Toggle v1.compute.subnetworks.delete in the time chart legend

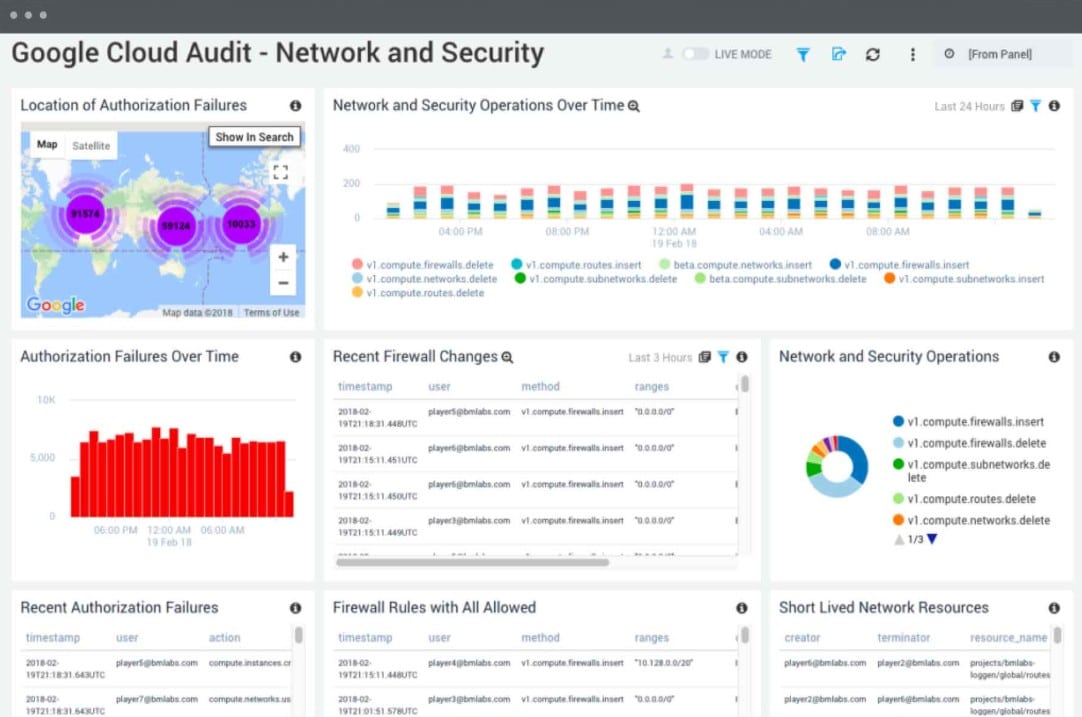596,279
